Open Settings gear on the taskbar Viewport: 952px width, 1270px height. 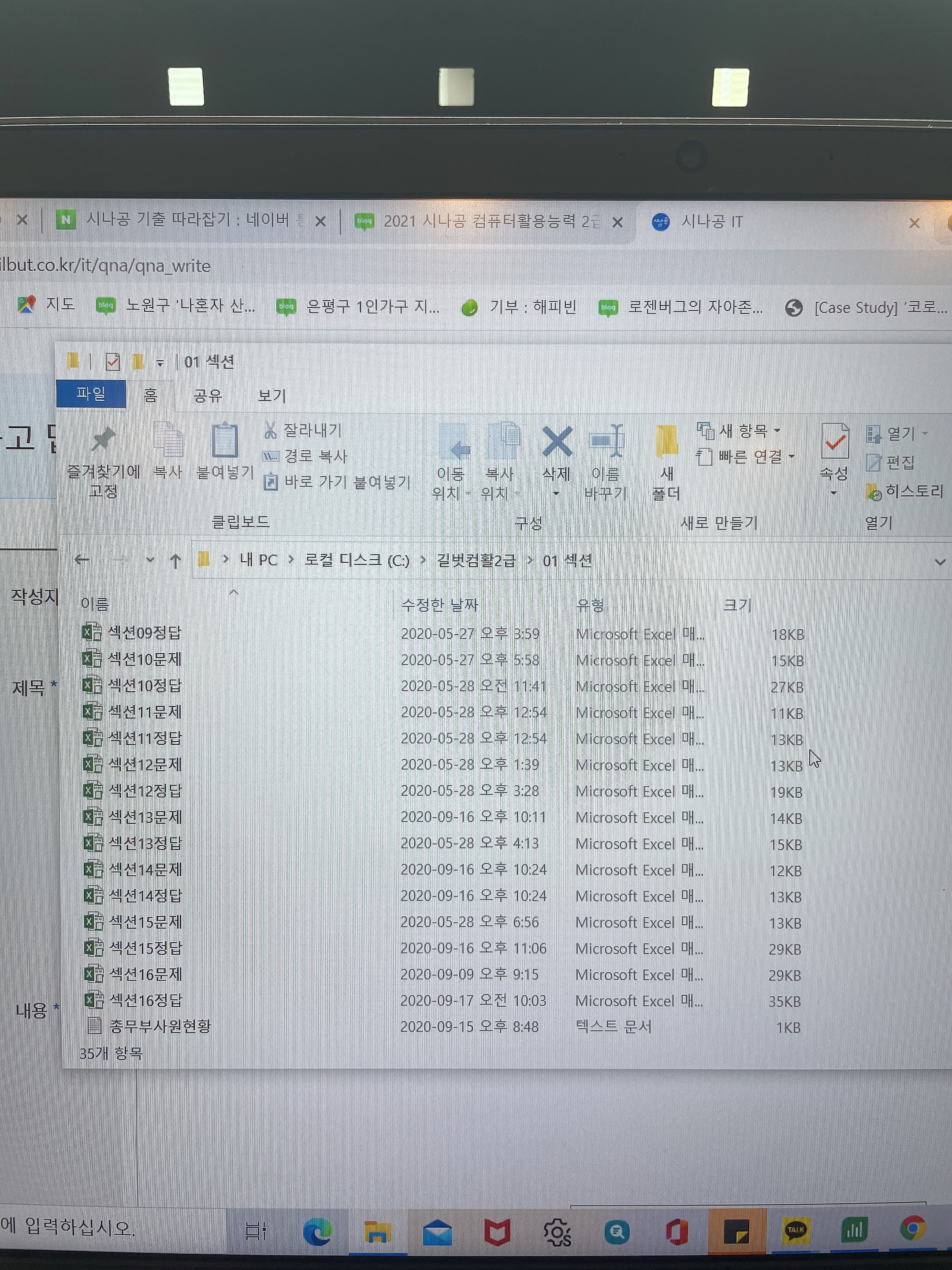pyautogui.click(x=557, y=1232)
